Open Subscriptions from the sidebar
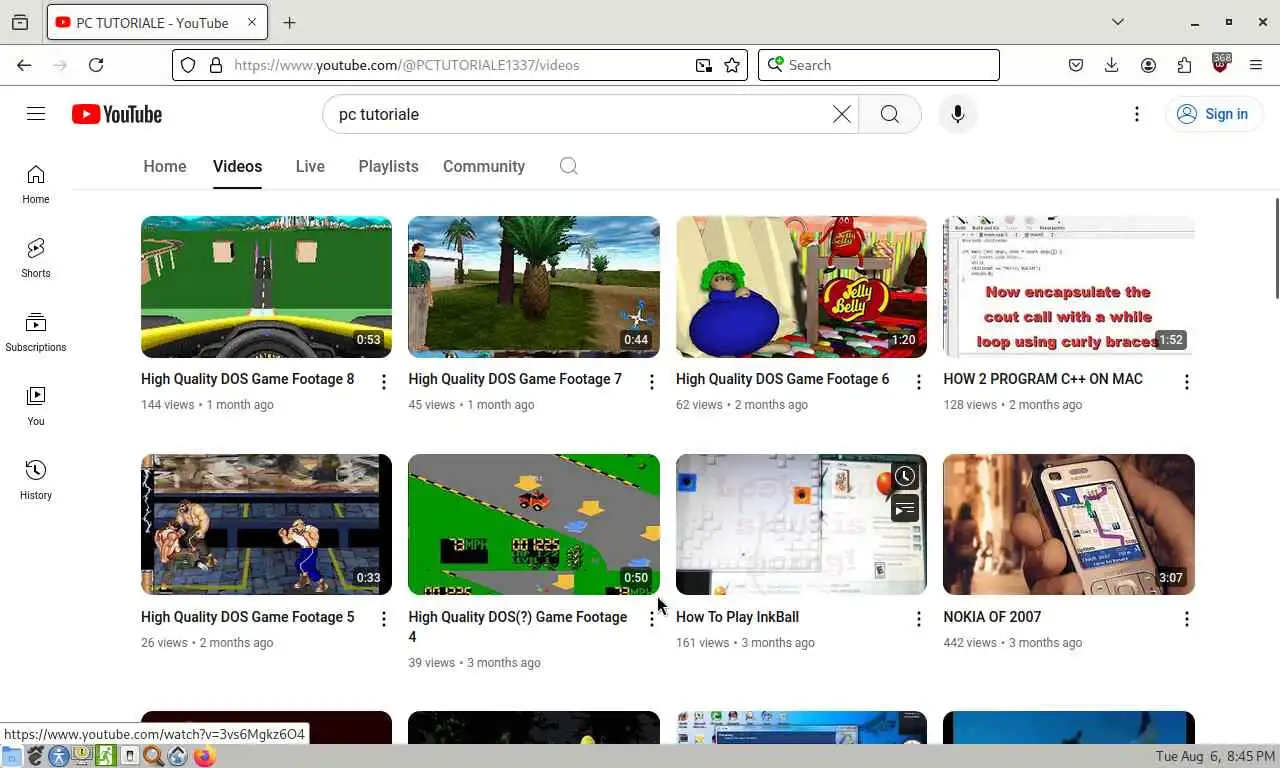Image resolution: width=1280 pixels, height=768 pixels. pyautogui.click(x=36, y=332)
